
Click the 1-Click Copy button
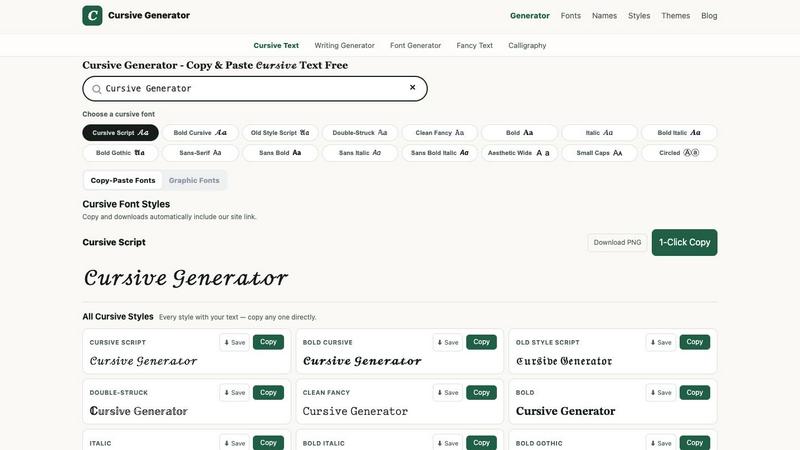(x=684, y=242)
